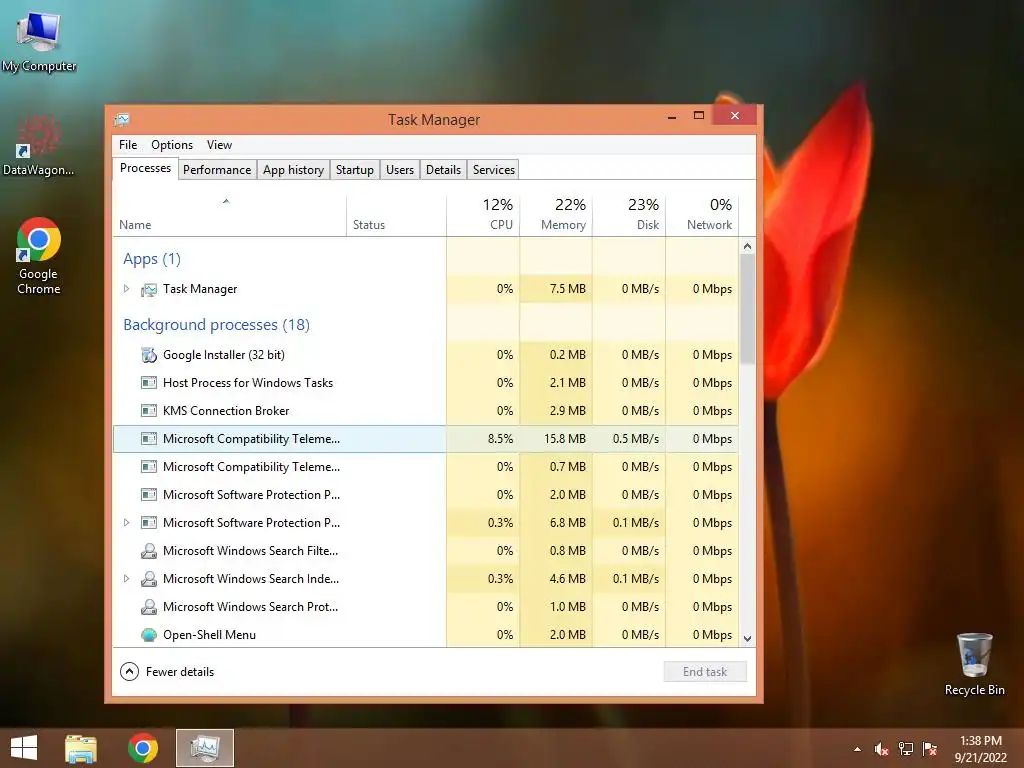Switch to the Details tab
Viewport: 1024px width, 768px height.
(443, 170)
